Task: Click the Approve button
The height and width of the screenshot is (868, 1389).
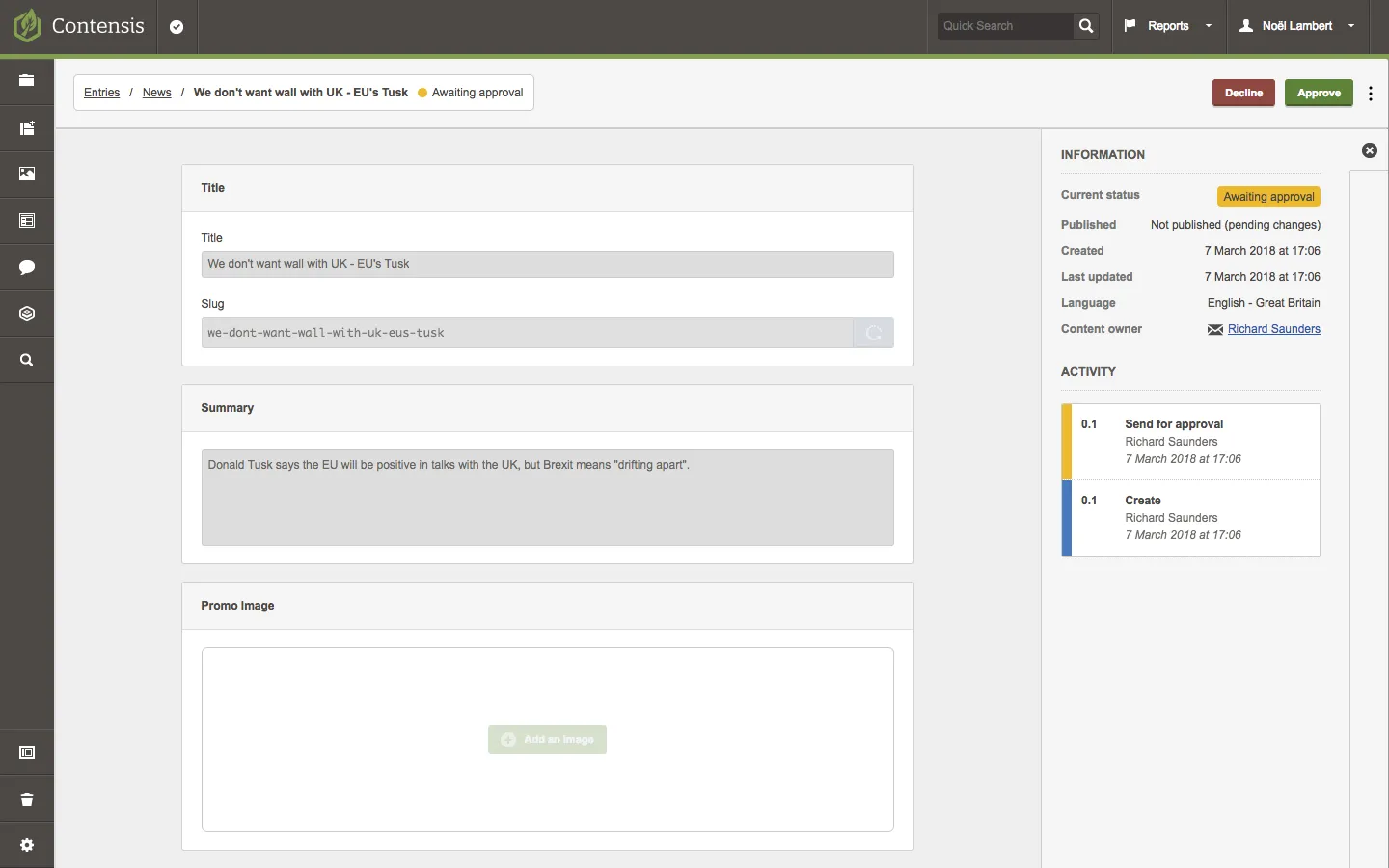Action: pos(1319,94)
